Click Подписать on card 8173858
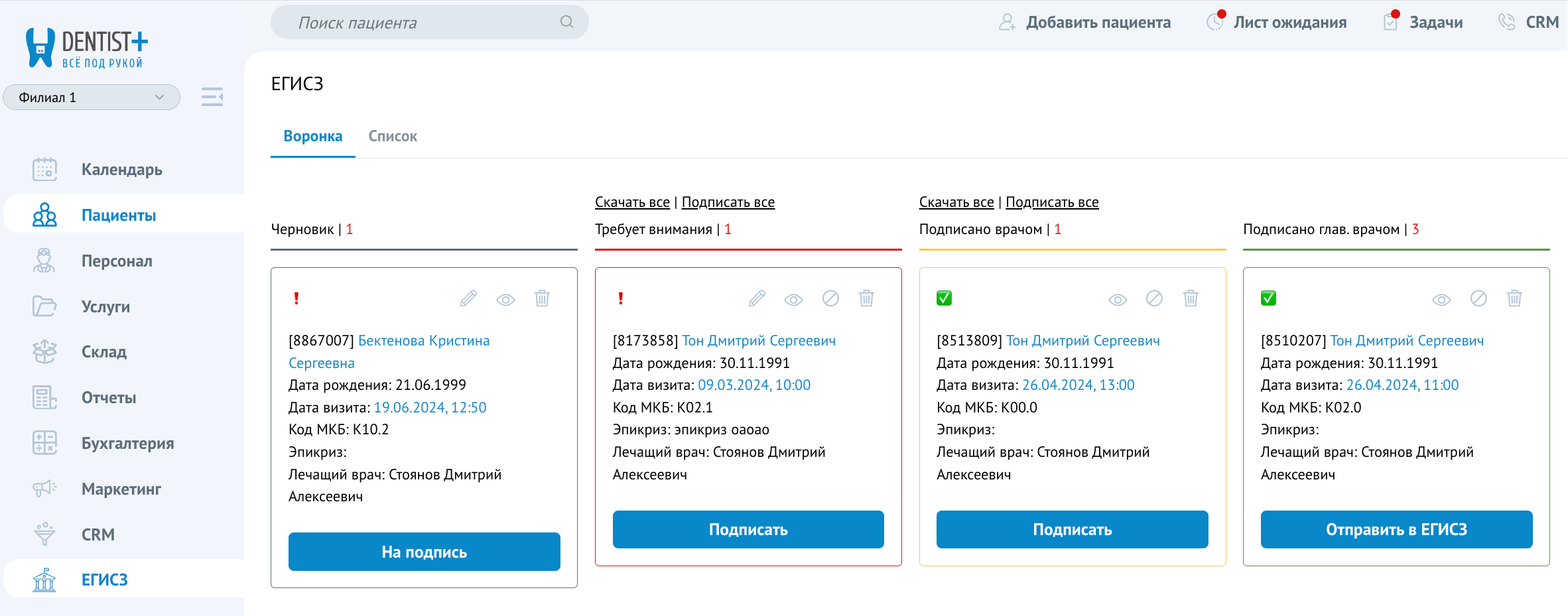This screenshot has height=616, width=1568. 748,529
